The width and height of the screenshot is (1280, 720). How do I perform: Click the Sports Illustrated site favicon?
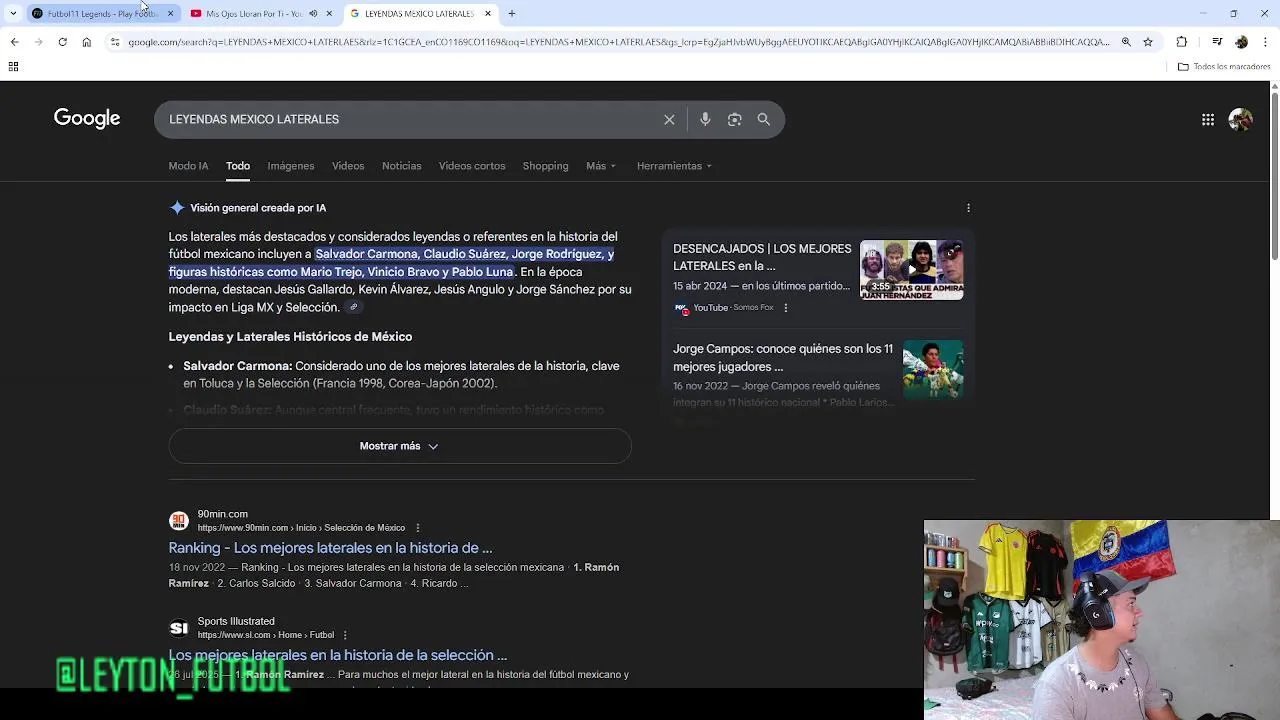click(x=179, y=628)
